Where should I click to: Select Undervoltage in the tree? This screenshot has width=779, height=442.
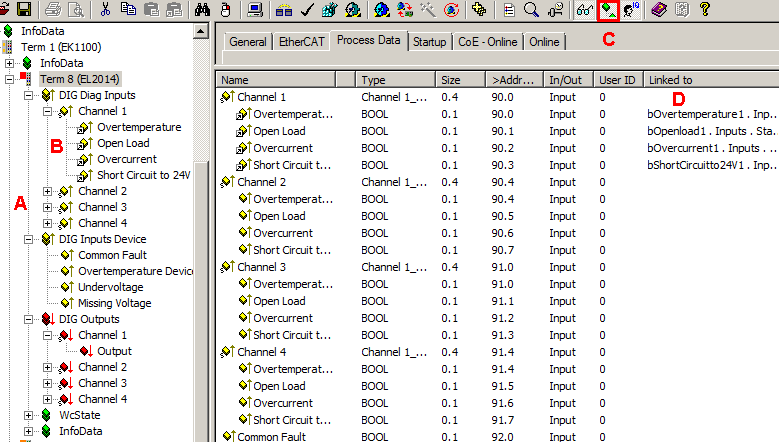[110, 287]
